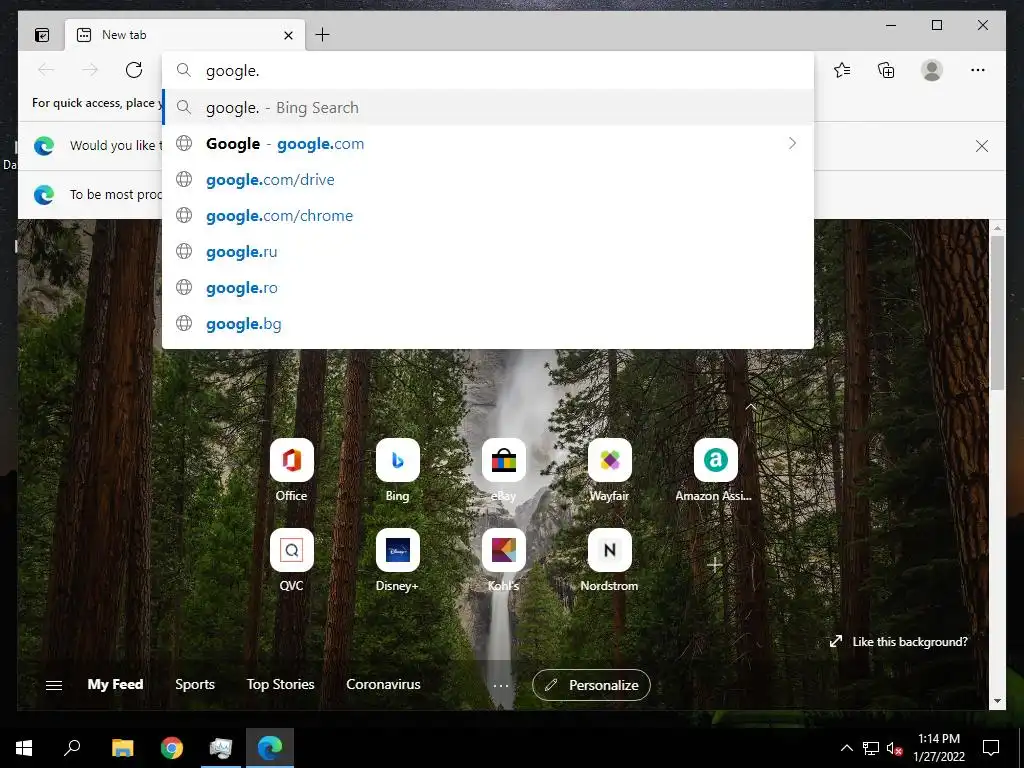Open the feed hamburger menu
This screenshot has height=768, width=1024.
54,685
